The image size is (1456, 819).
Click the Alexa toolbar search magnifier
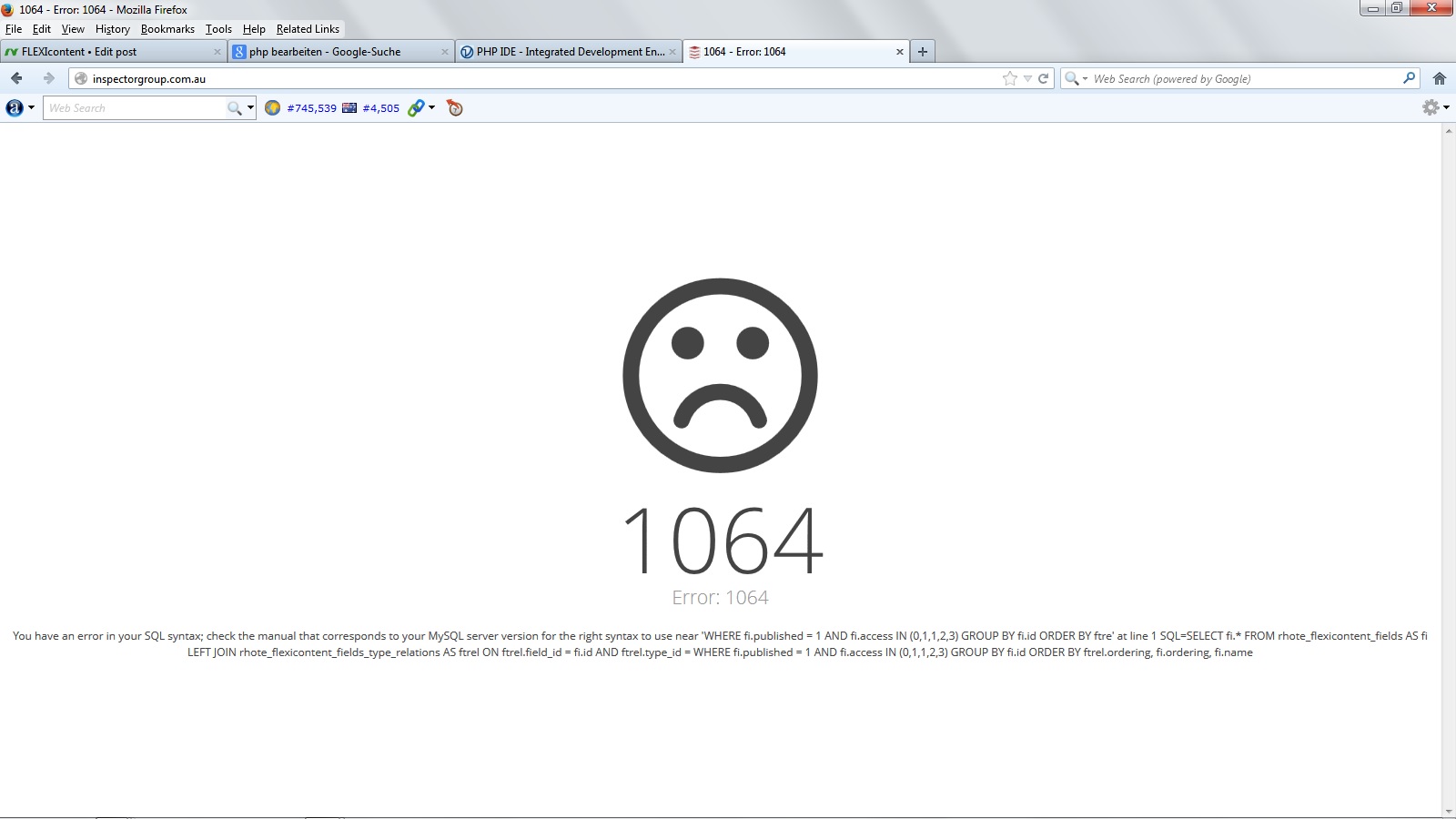coord(235,108)
